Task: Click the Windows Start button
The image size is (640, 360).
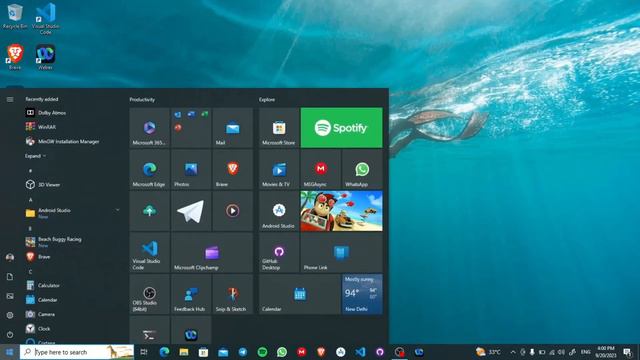Action: tap(9, 352)
